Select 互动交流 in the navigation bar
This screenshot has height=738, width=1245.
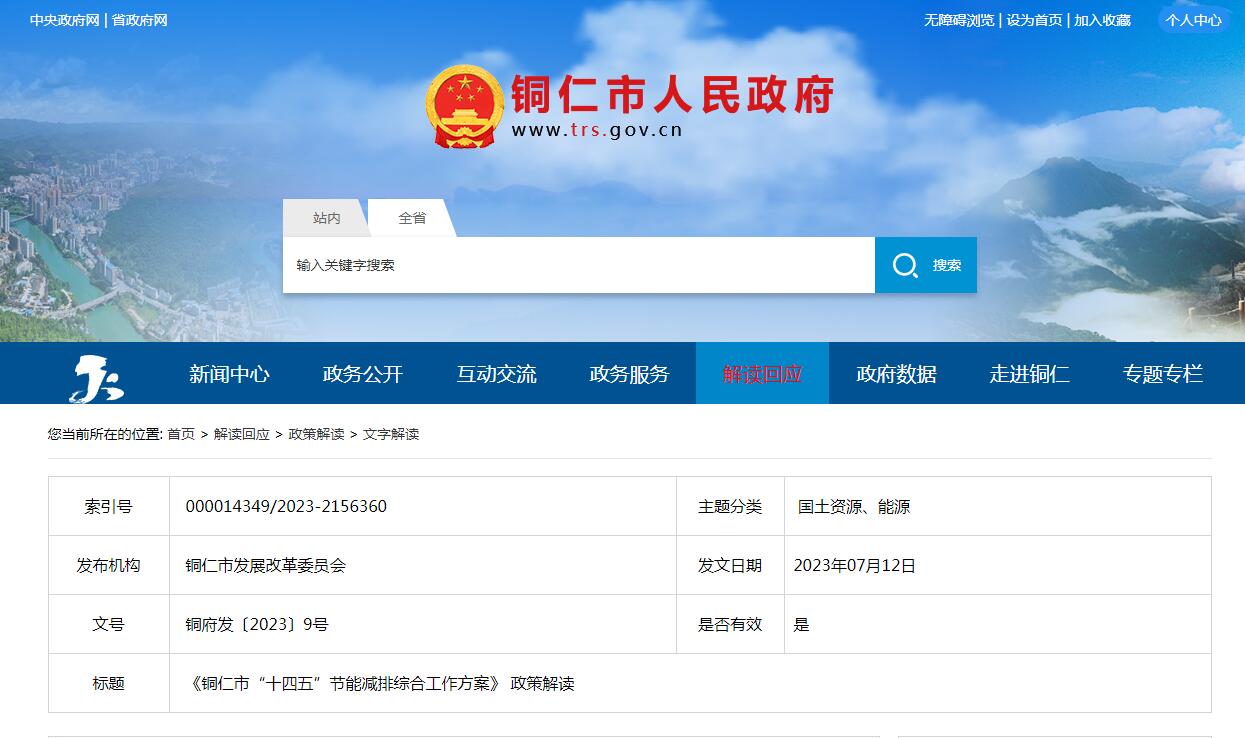click(x=497, y=372)
